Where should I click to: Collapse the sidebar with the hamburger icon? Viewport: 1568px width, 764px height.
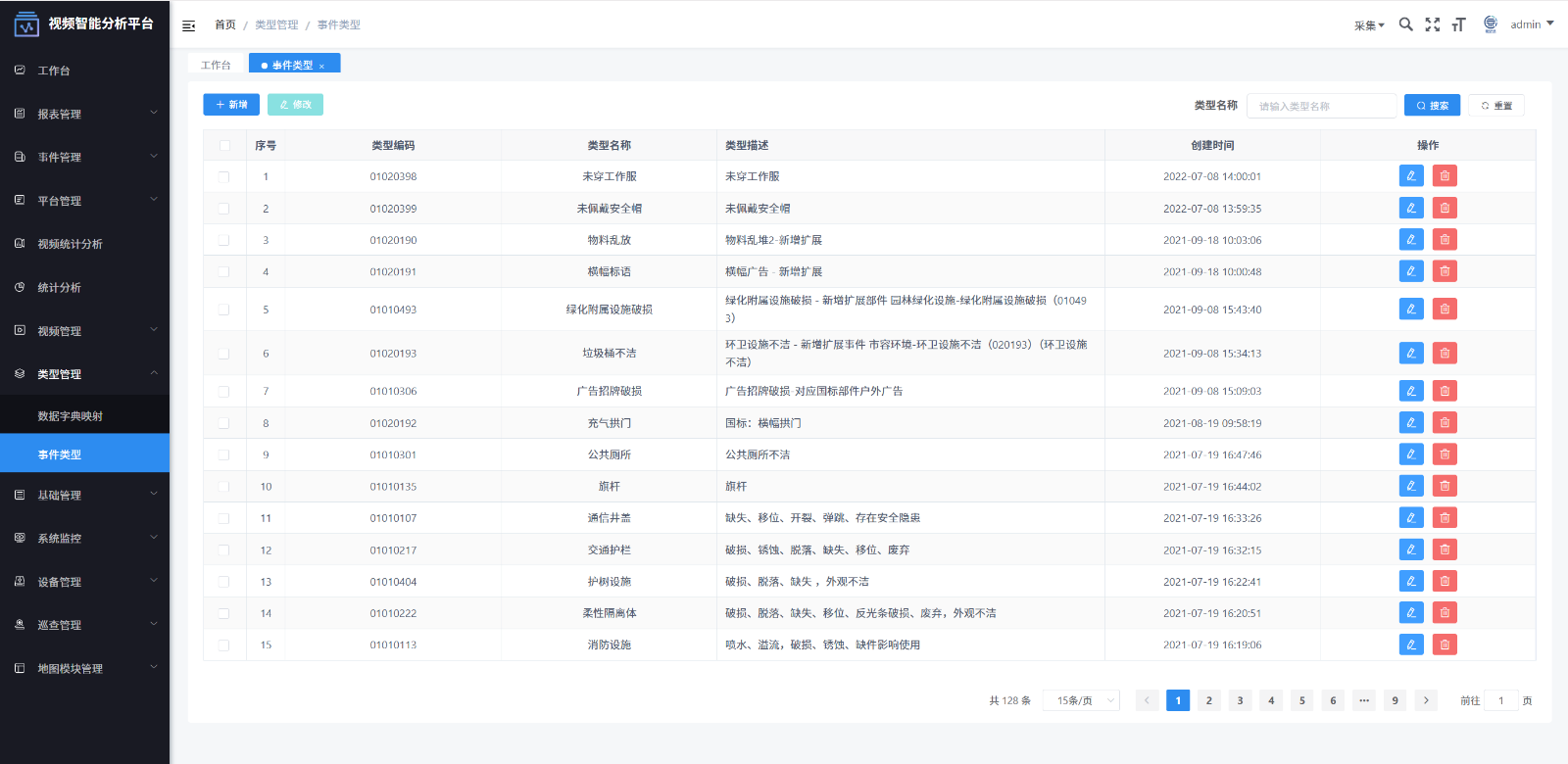point(189,25)
